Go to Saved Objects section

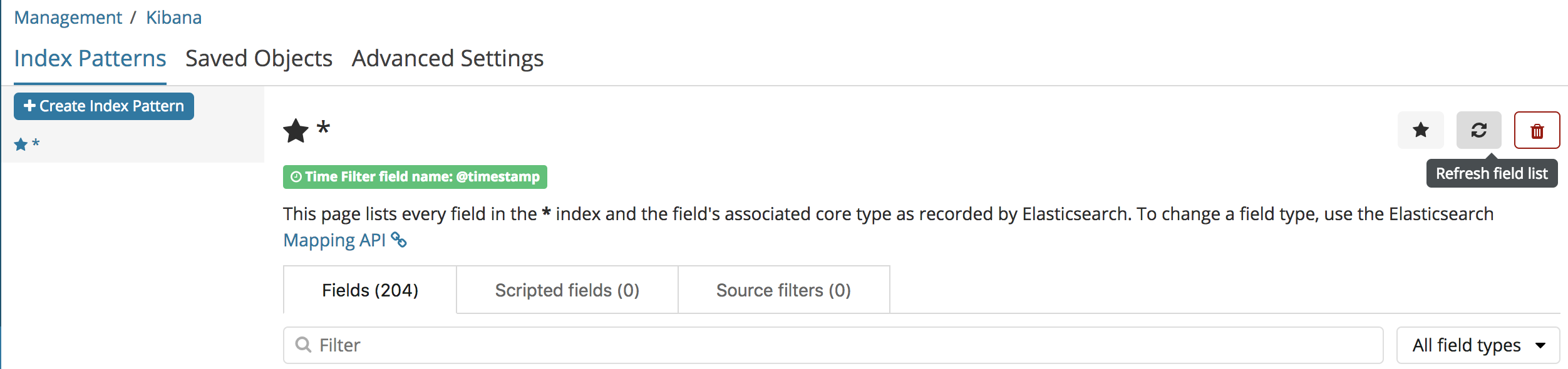pos(259,59)
